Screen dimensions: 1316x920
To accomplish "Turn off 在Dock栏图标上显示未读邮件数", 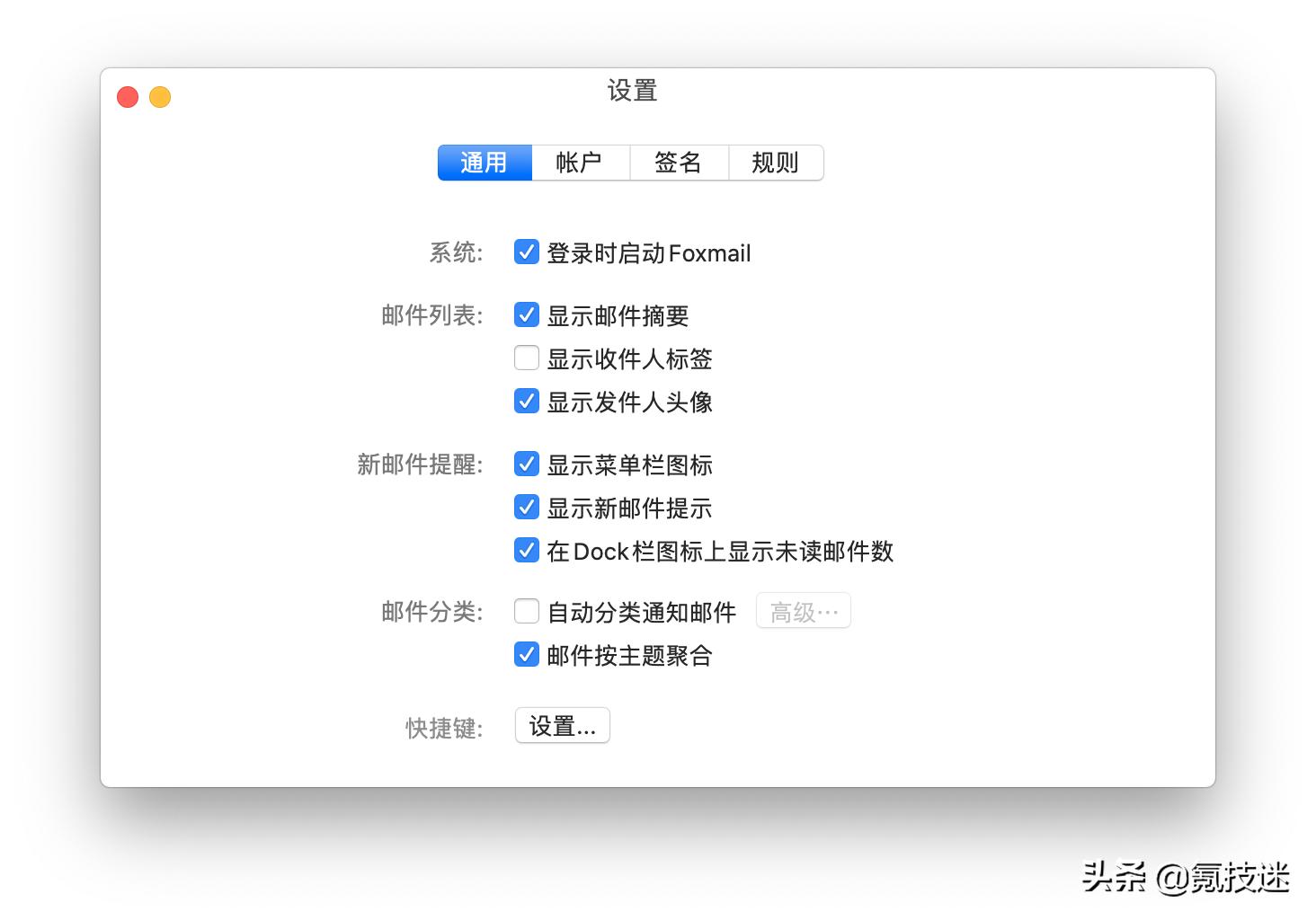I will point(526,550).
